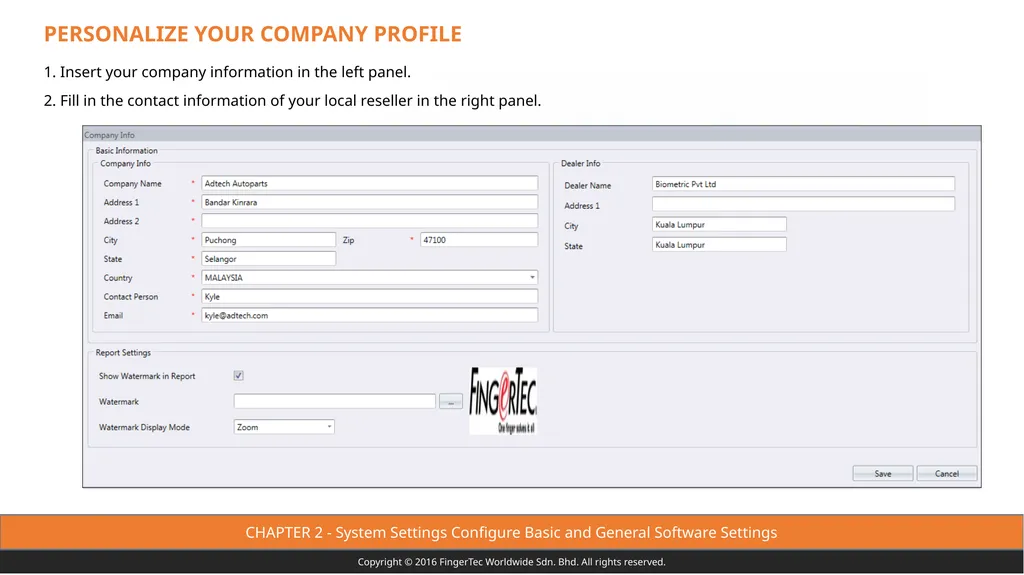1024x575 pixels.
Task: Click the empty Dealer Address 1 field
Action: point(803,205)
